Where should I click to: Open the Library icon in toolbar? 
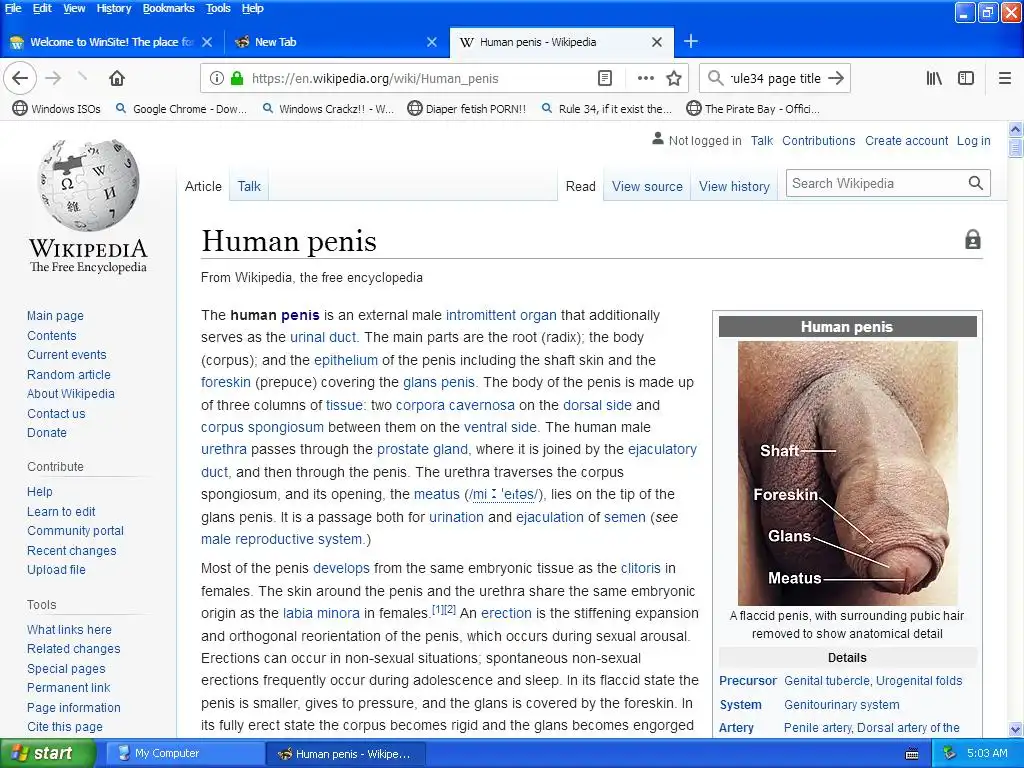coord(935,78)
